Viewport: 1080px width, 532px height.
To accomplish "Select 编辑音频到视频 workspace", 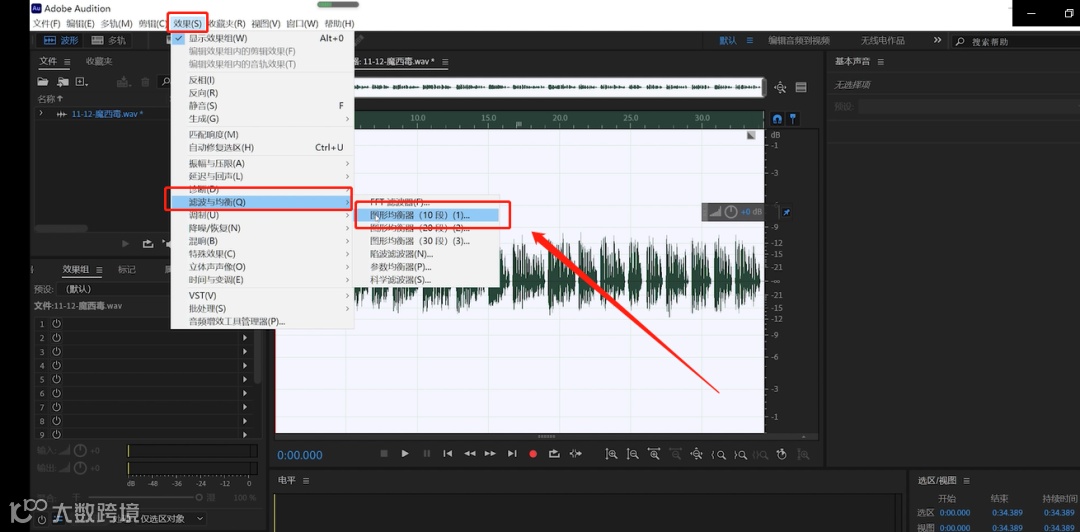I will tap(799, 41).
